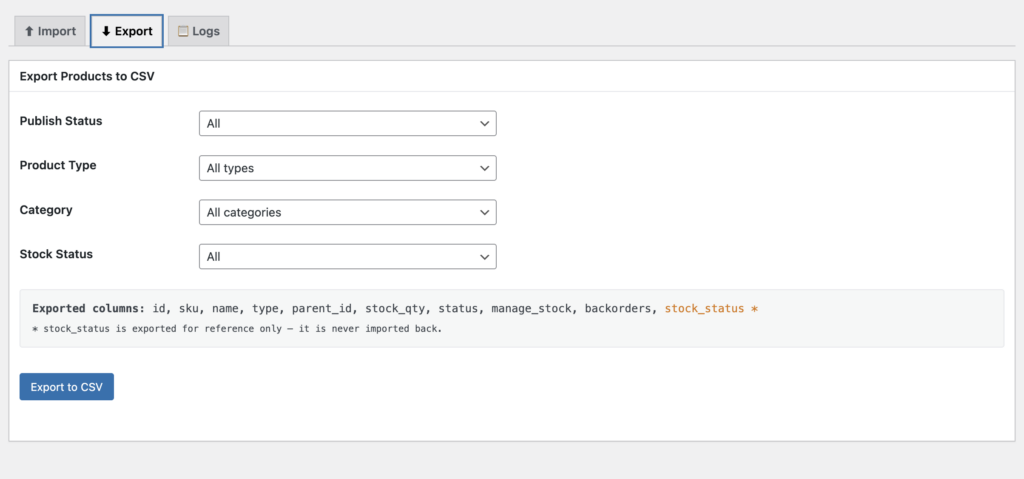1024x479 pixels.
Task: Click the up-arrow icon on the Import tab
Action: tap(29, 31)
